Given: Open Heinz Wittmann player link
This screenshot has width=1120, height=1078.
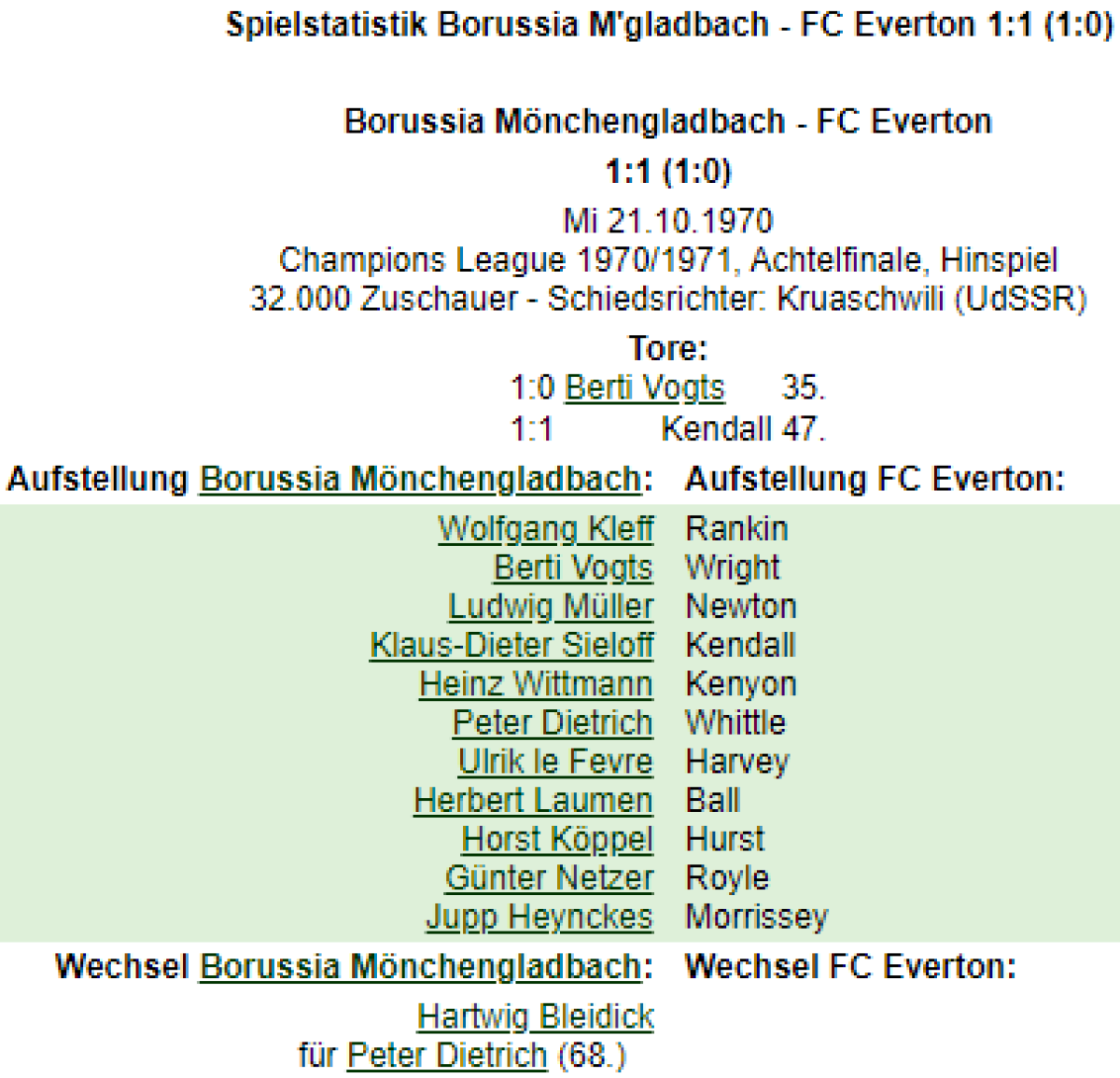Looking at the screenshot, I should (x=536, y=684).
